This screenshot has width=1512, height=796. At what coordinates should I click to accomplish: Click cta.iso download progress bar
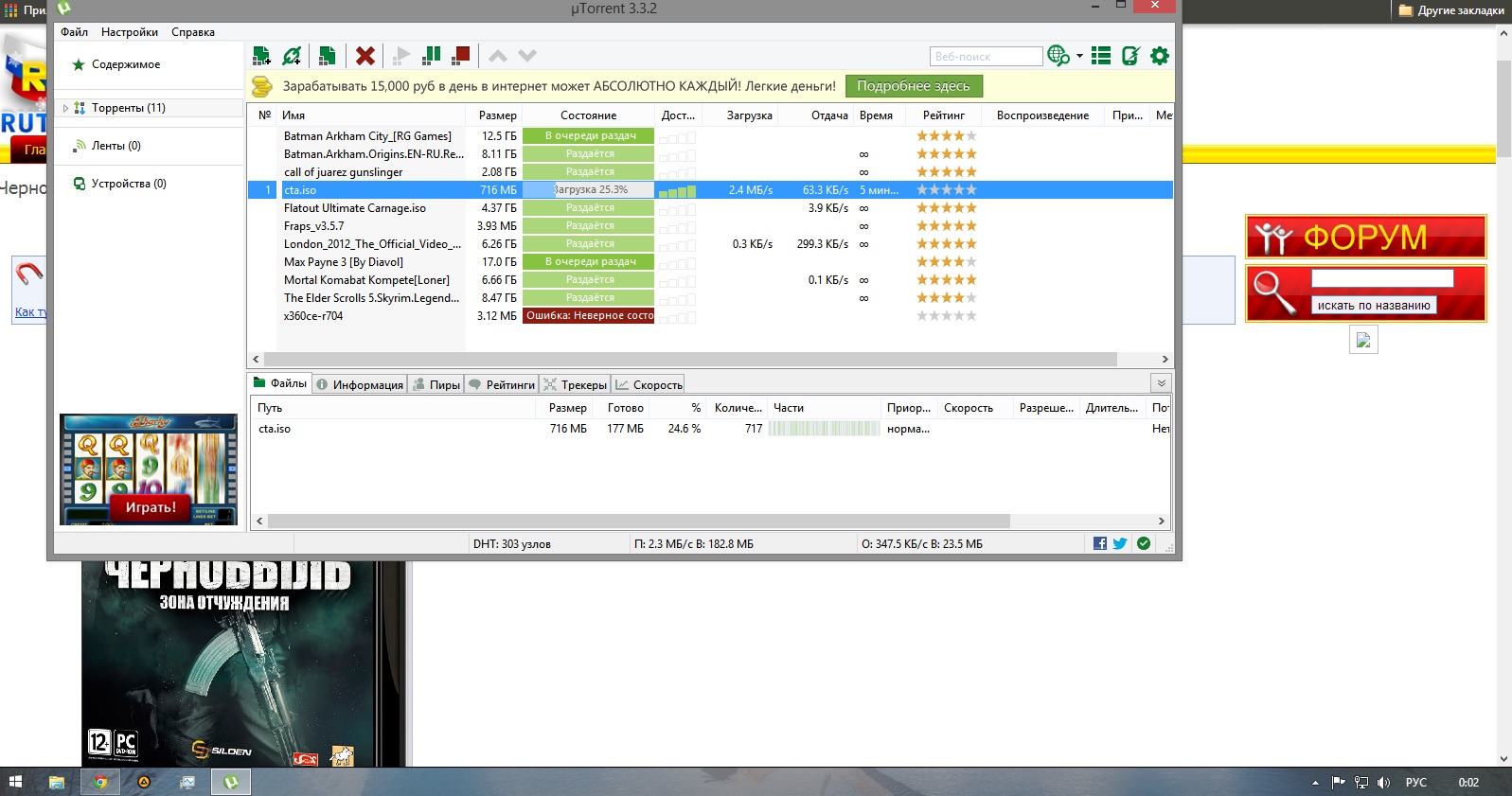[589, 190]
